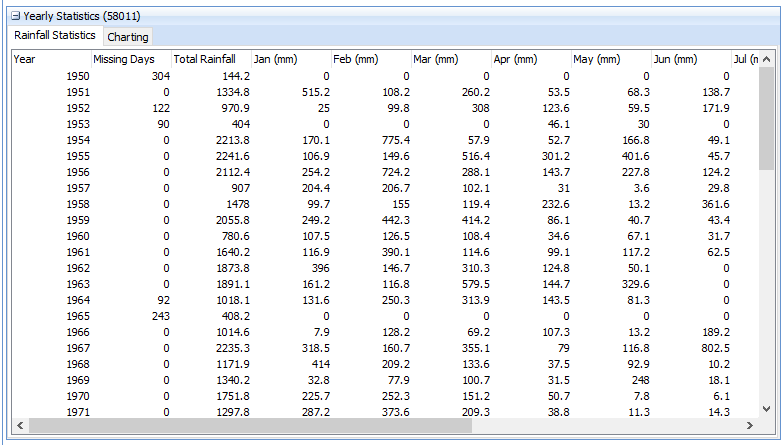Click the Feb (mm) column header
Screen dimensions: 781x445
tap(371, 59)
